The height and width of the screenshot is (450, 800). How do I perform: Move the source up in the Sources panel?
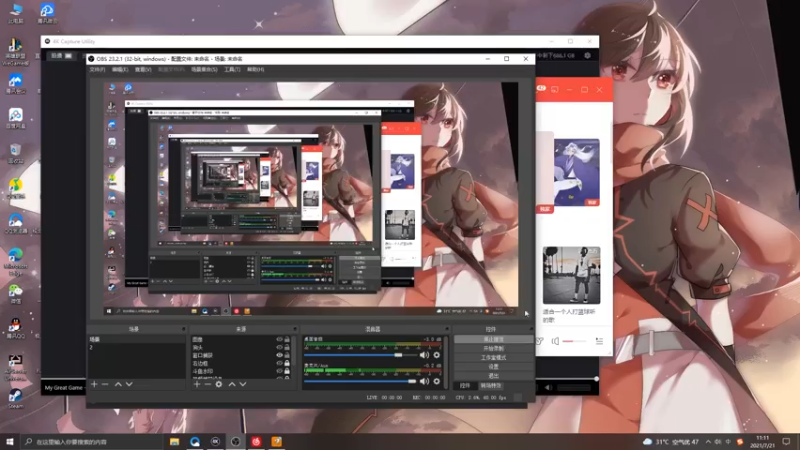pyautogui.click(x=232, y=384)
